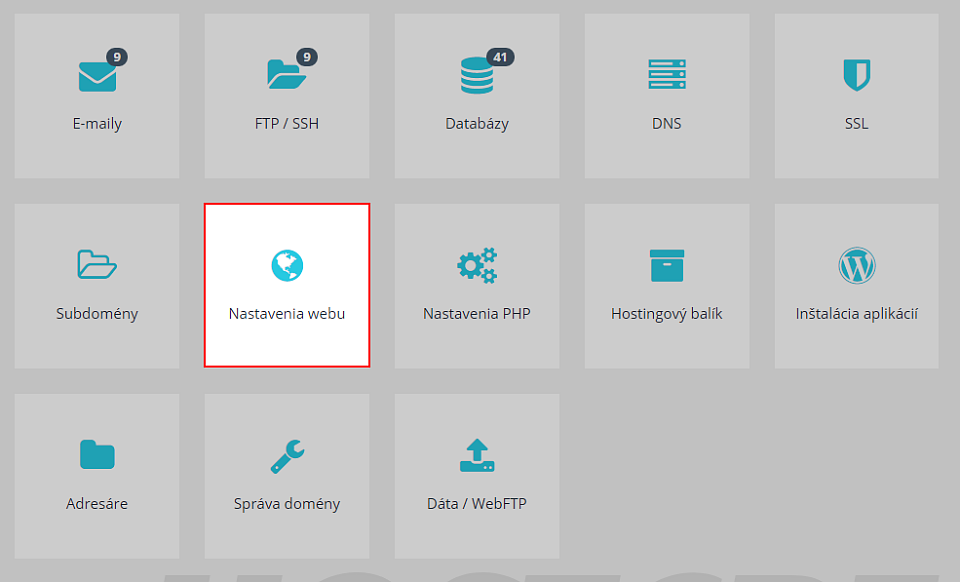
Task: Click the Hostingový balík label
Action: coord(667,314)
